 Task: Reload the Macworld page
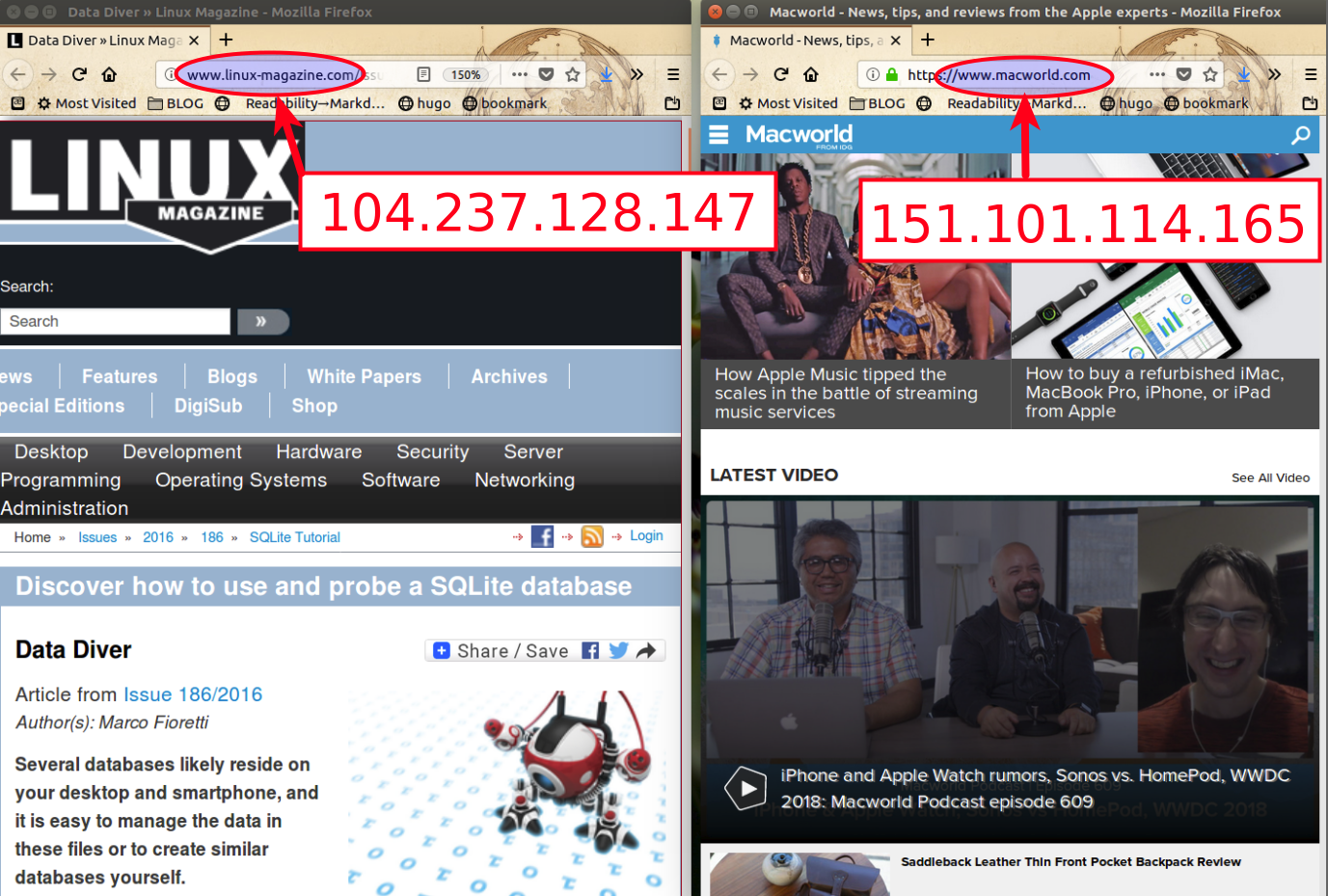[781, 74]
